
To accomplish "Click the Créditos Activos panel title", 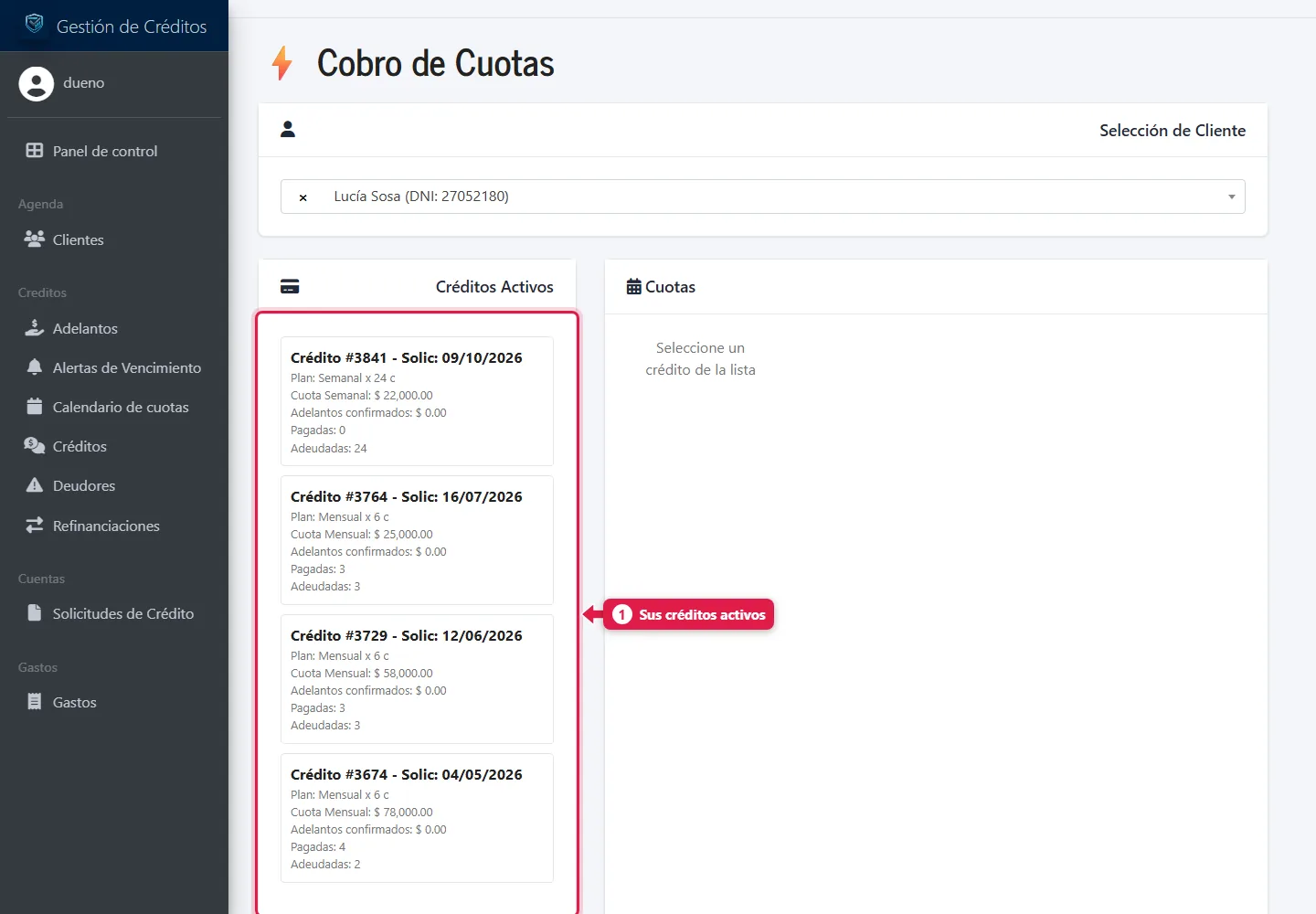I will pyautogui.click(x=494, y=287).
